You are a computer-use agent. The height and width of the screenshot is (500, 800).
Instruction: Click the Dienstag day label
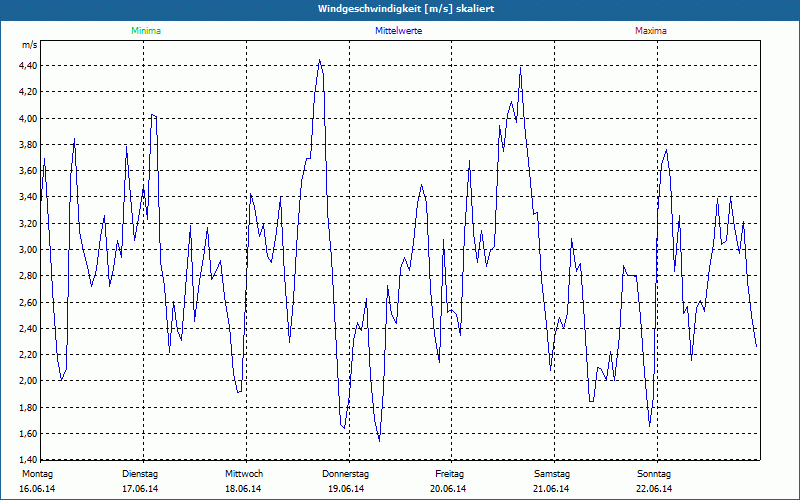coord(140,474)
